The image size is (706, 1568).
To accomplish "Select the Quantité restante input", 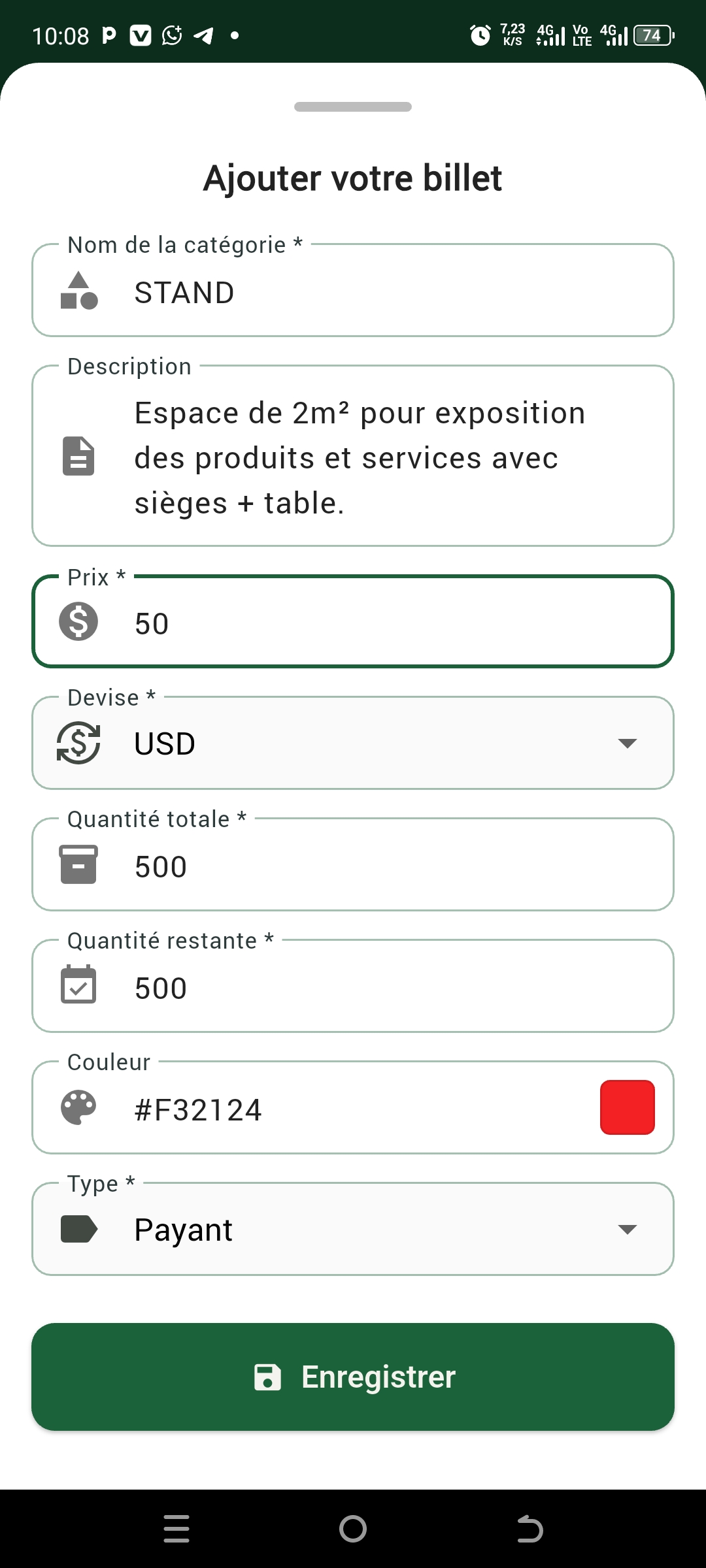I will (392, 988).
